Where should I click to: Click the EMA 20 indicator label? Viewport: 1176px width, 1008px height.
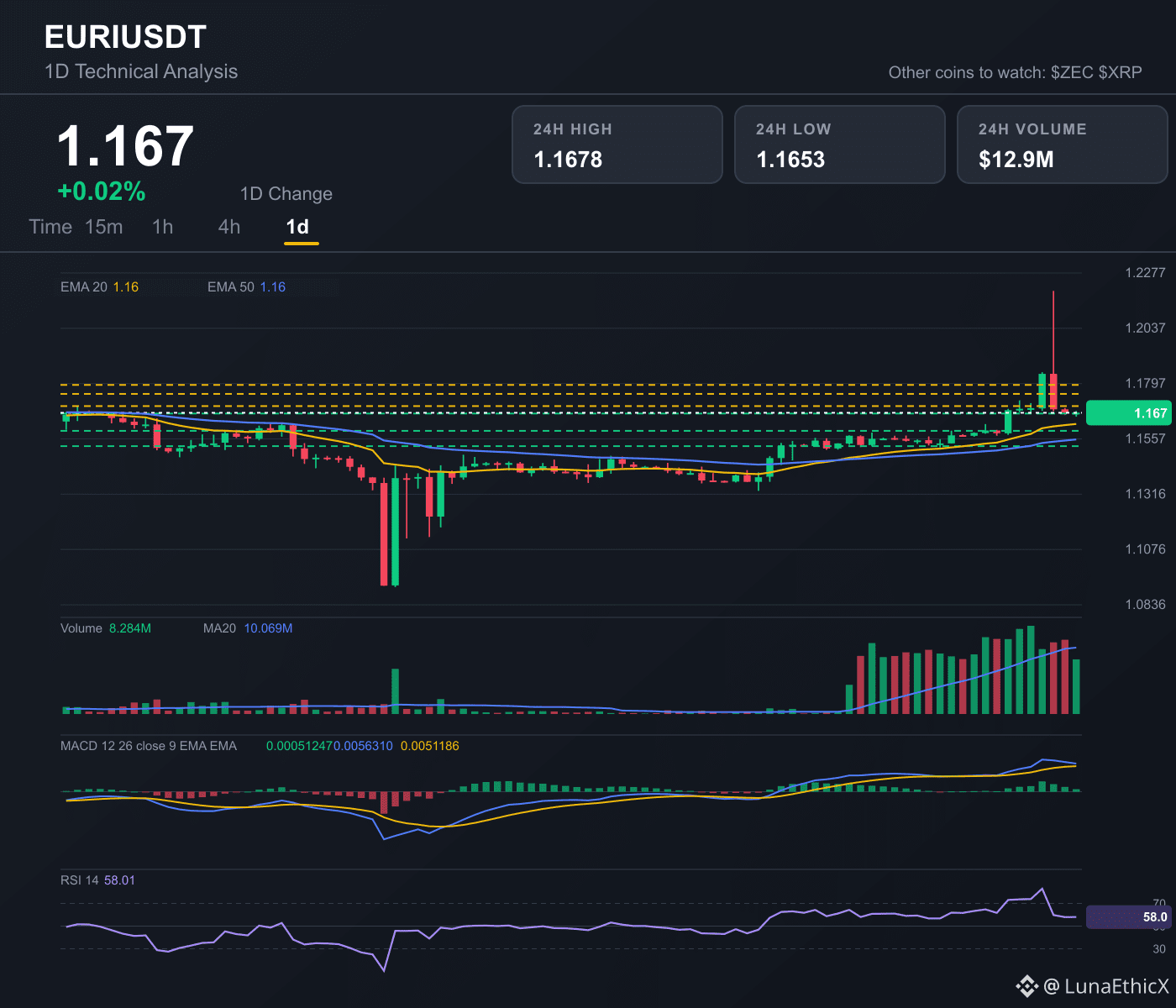pyautogui.click(x=99, y=287)
